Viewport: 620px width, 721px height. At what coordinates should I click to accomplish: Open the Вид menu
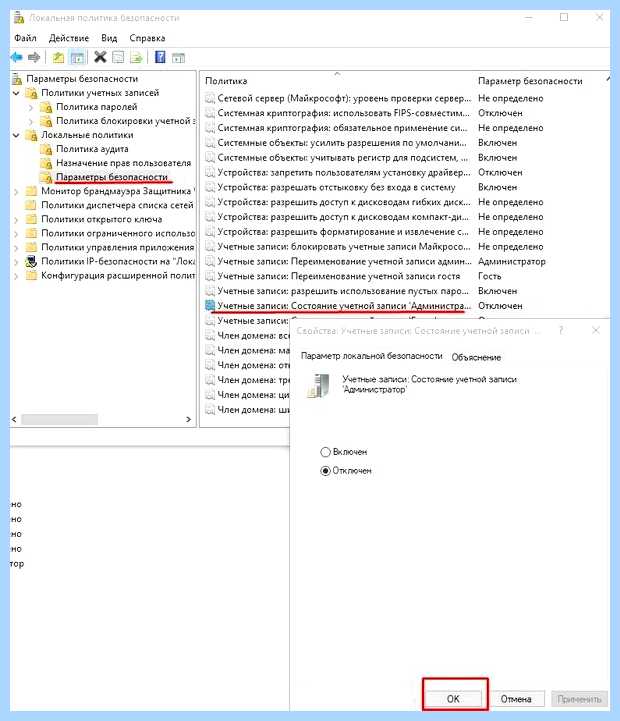(x=109, y=38)
